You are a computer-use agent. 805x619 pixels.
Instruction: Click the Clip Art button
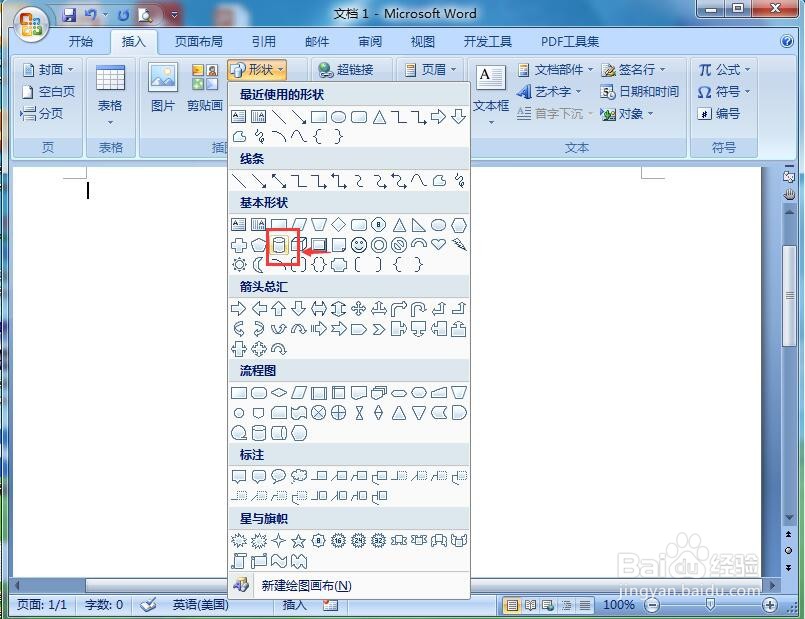point(205,87)
